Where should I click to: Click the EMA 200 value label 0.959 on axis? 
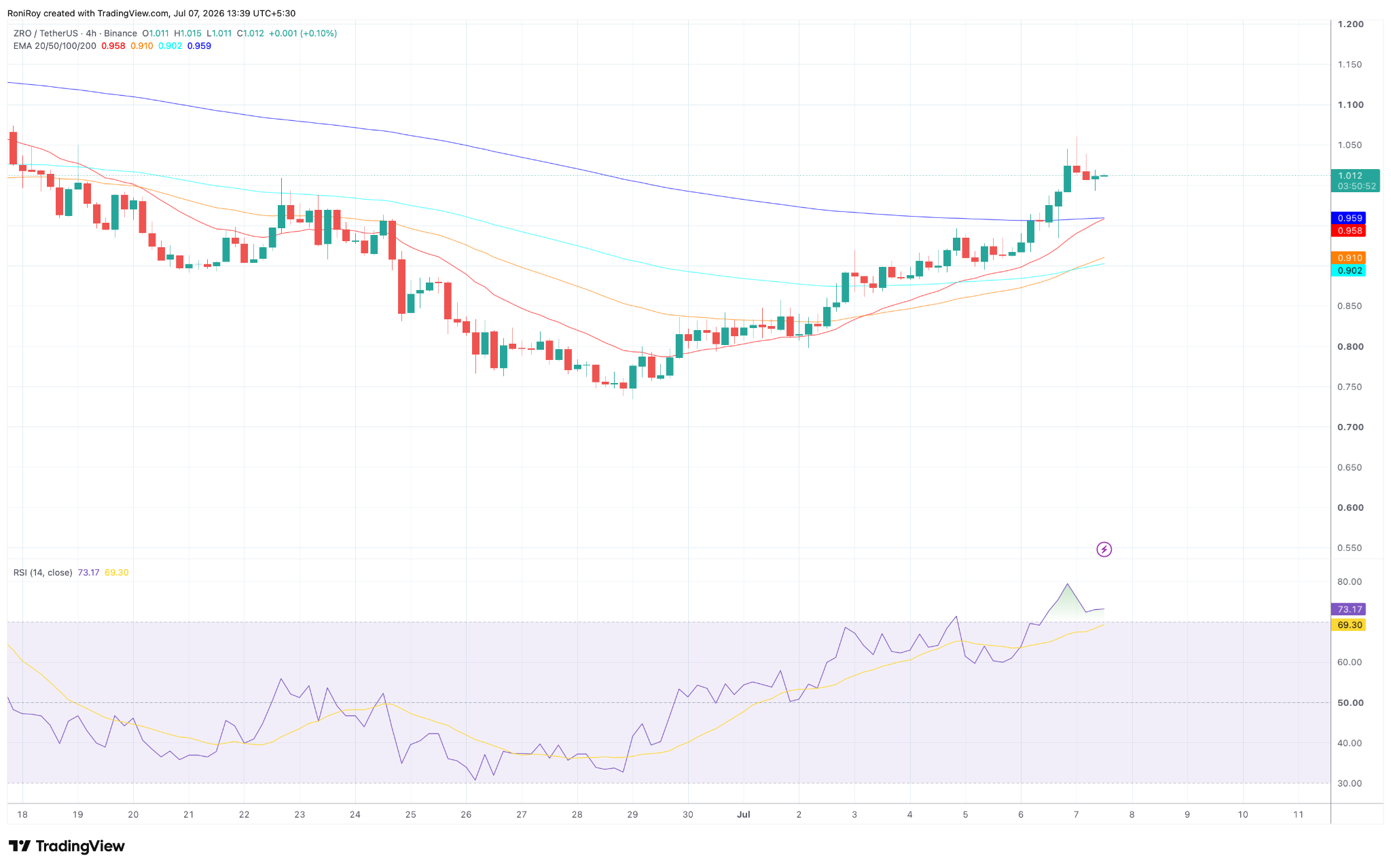1350,218
